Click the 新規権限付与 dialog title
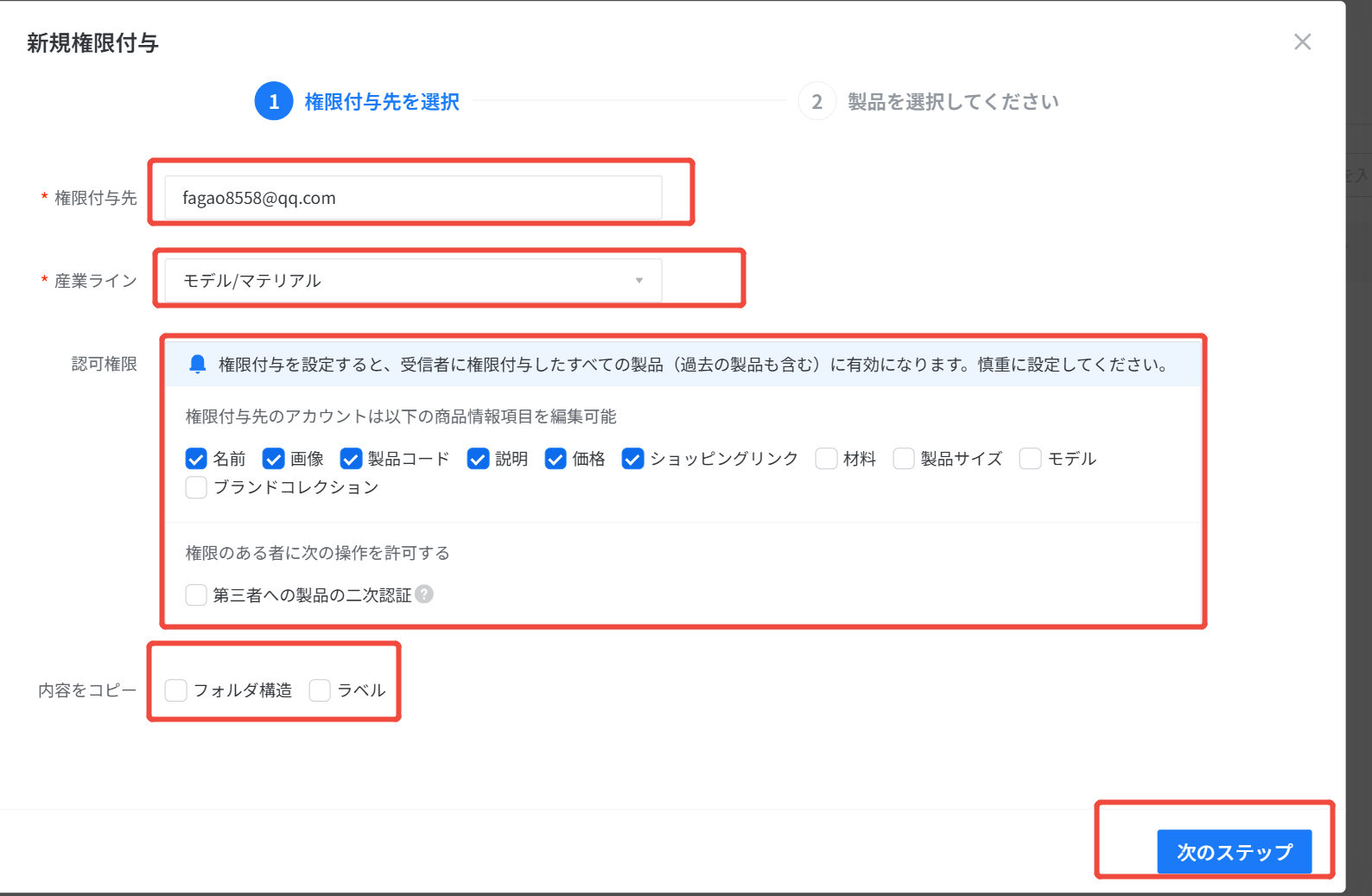This screenshot has height=896, width=1372. 92,42
